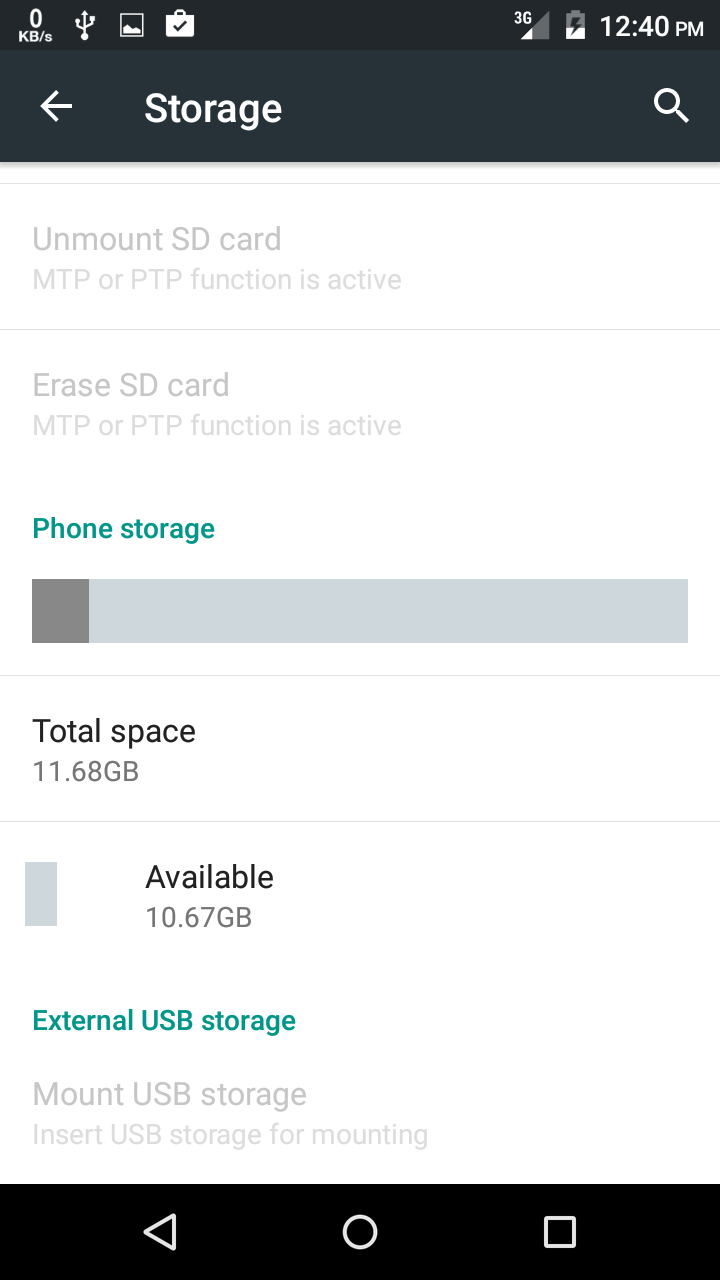Screen dimensions: 720x1280
Task: Tap the 3G signal strength icon
Action: pos(531,25)
